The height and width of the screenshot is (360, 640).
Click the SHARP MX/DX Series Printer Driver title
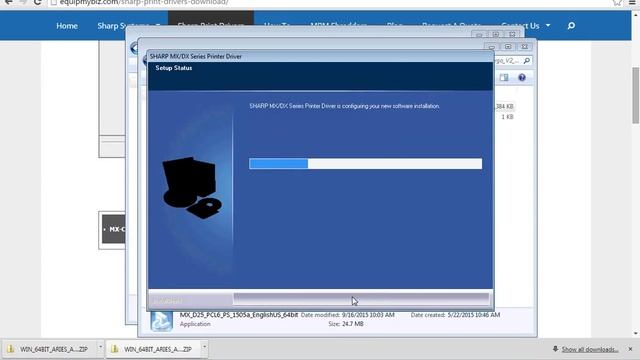point(196,56)
